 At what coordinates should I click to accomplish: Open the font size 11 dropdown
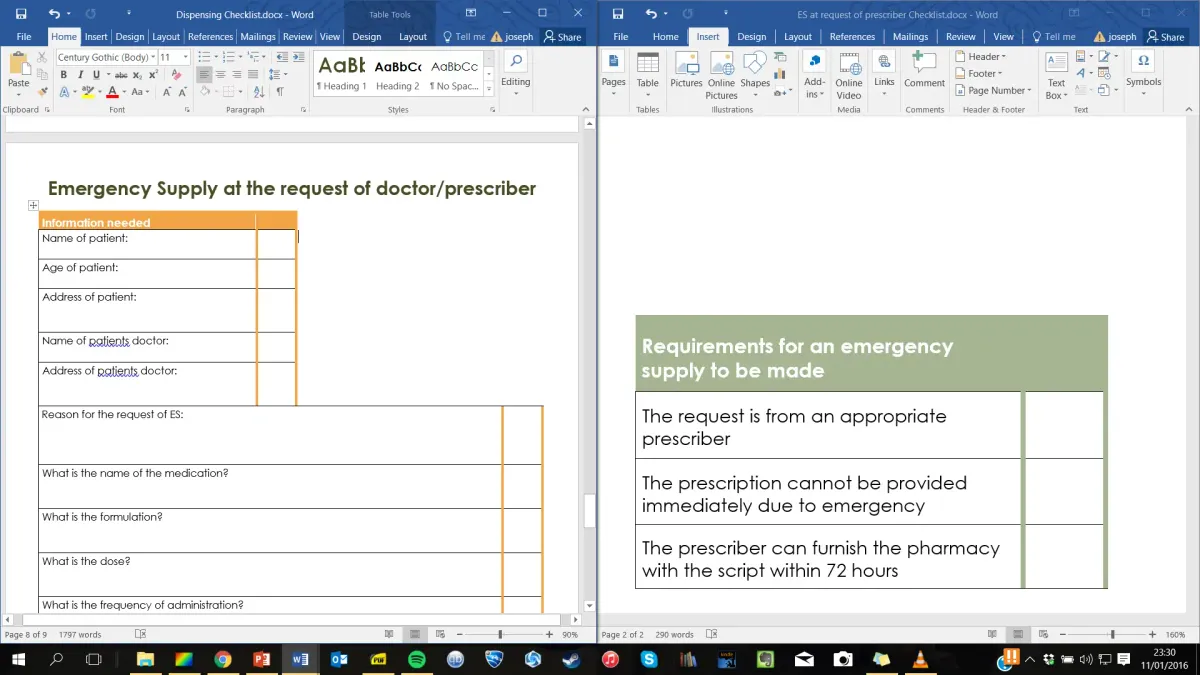(x=185, y=58)
